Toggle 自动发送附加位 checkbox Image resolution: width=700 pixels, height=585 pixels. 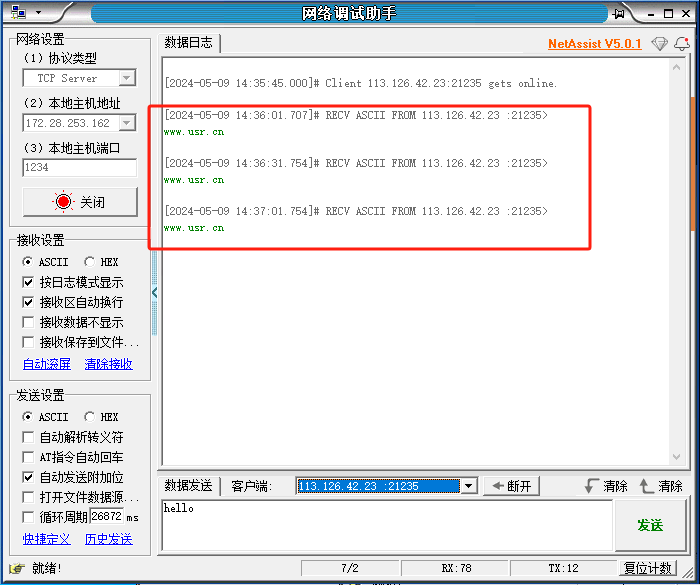click(28, 477)
